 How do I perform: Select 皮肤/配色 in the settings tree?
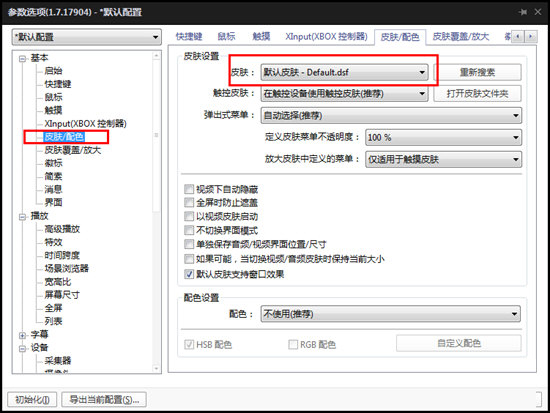[x=64, y=137]
